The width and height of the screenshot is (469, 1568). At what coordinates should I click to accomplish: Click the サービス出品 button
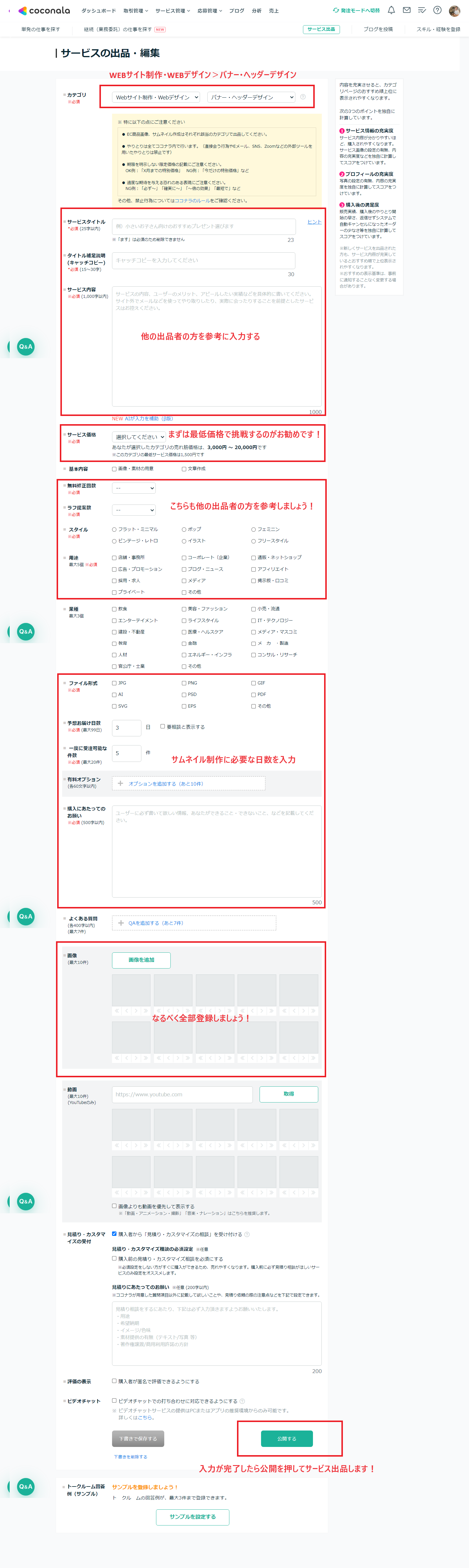[321, 29]
